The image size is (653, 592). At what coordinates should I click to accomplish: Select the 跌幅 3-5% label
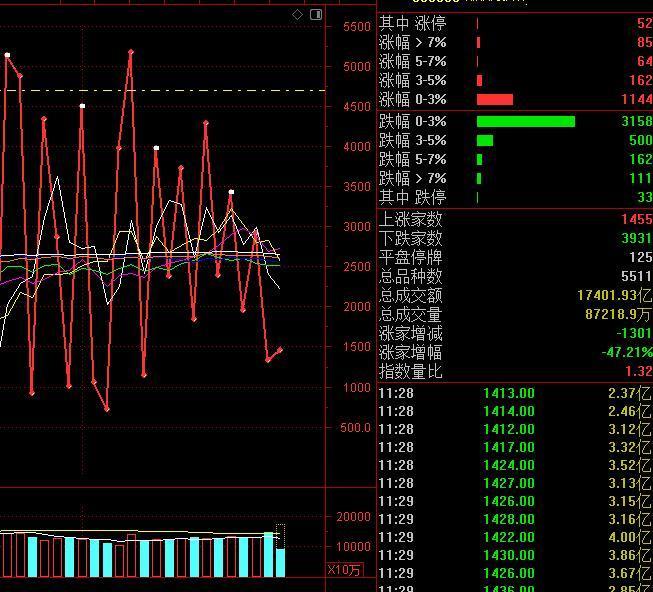(x=412, y=140)
